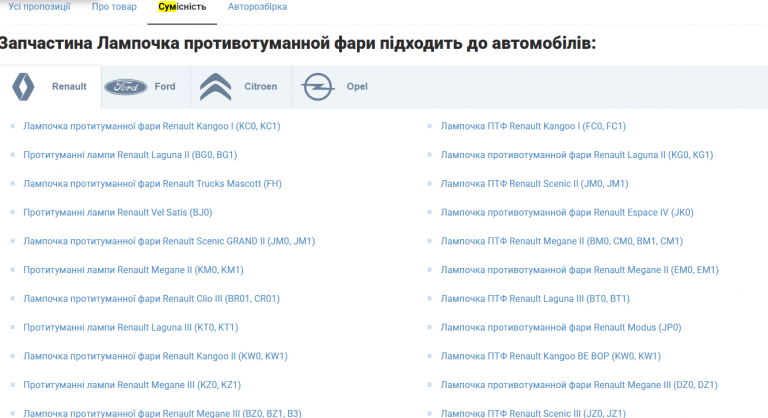Follow link Renault Laguna II (BG0, BG1)
768x418 pixels.
point(130,155)
